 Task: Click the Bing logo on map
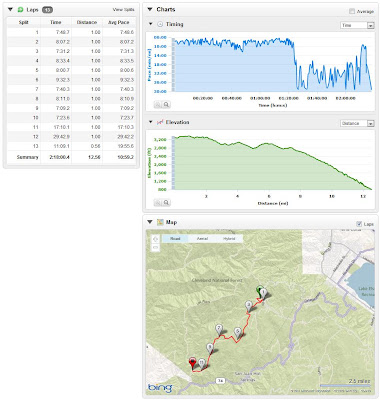[x=160, y=388]
